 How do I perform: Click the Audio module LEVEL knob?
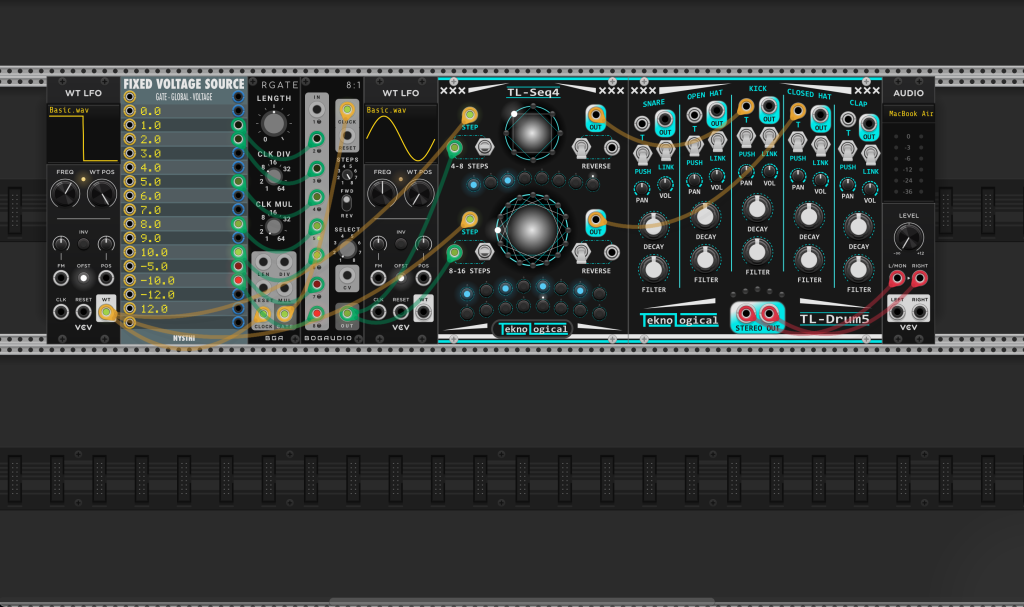click(908, 237)
